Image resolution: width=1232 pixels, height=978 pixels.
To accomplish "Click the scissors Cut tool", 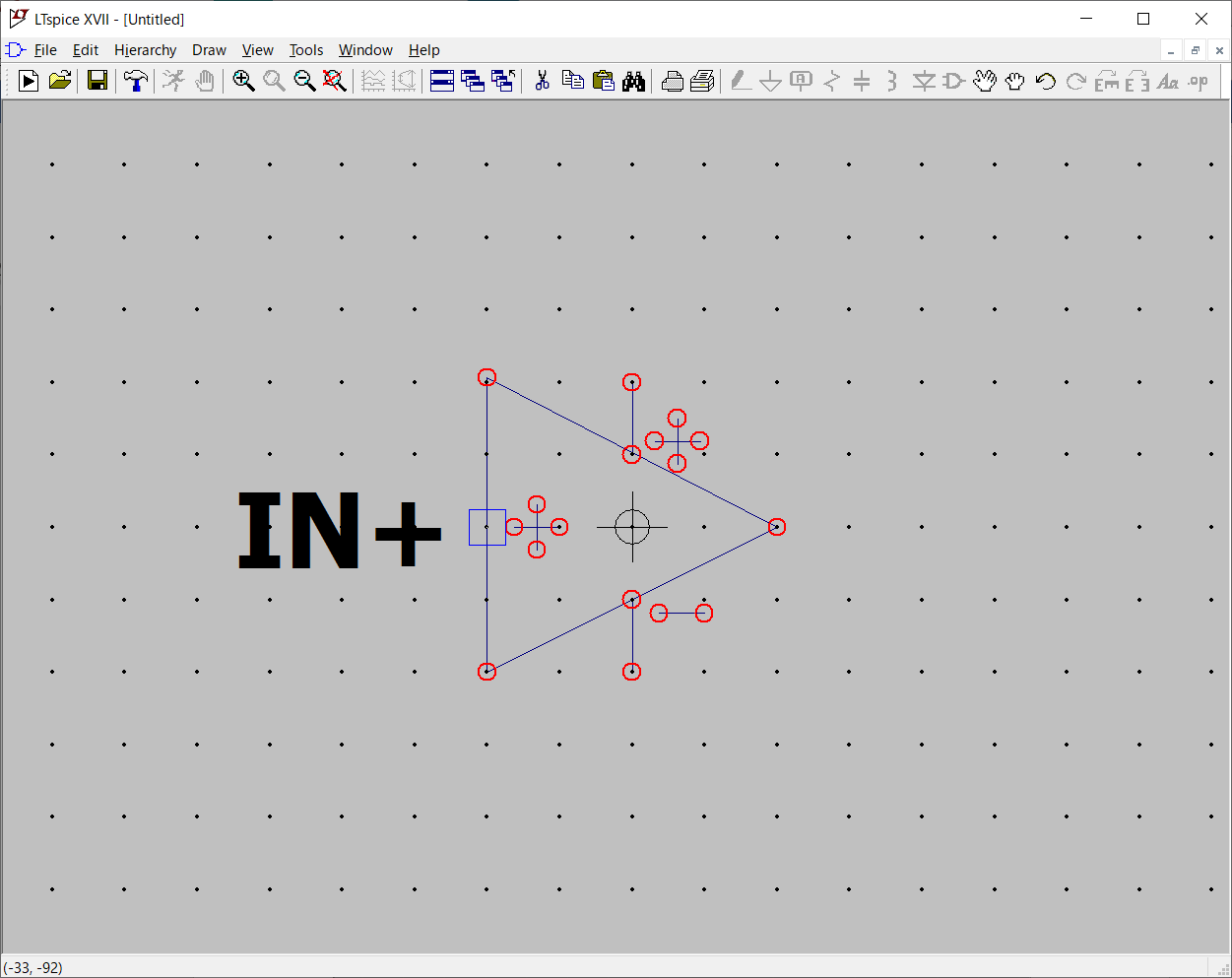I will point(542,81).
